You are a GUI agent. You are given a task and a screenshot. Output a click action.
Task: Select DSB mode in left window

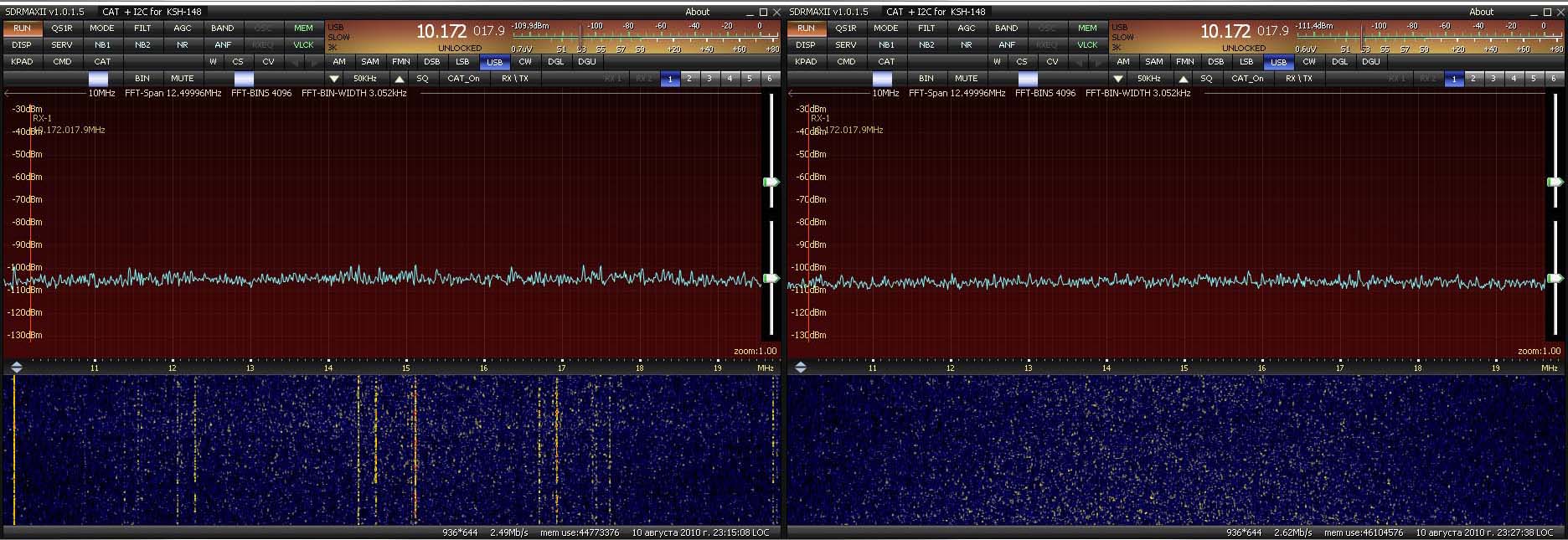(431, 62)
